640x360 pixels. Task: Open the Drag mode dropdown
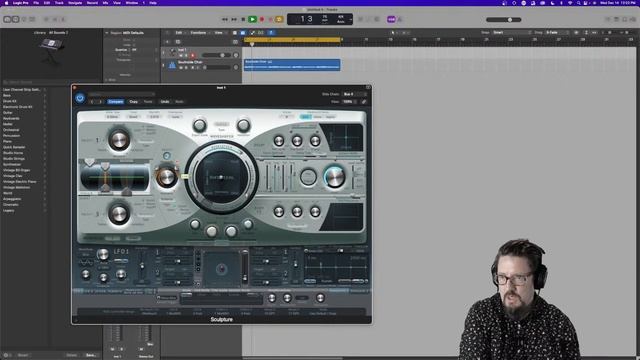(557, 33)
